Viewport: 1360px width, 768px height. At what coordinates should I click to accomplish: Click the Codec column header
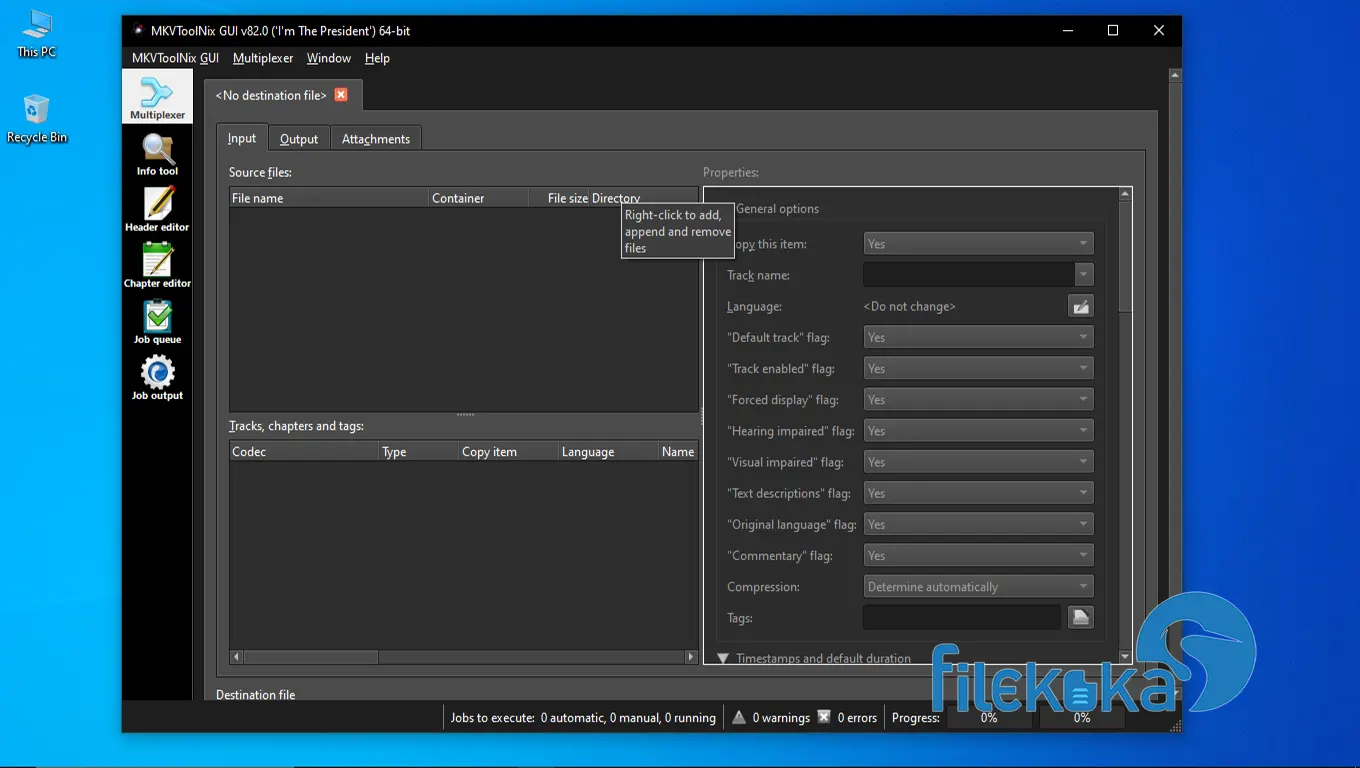point(304,452)
